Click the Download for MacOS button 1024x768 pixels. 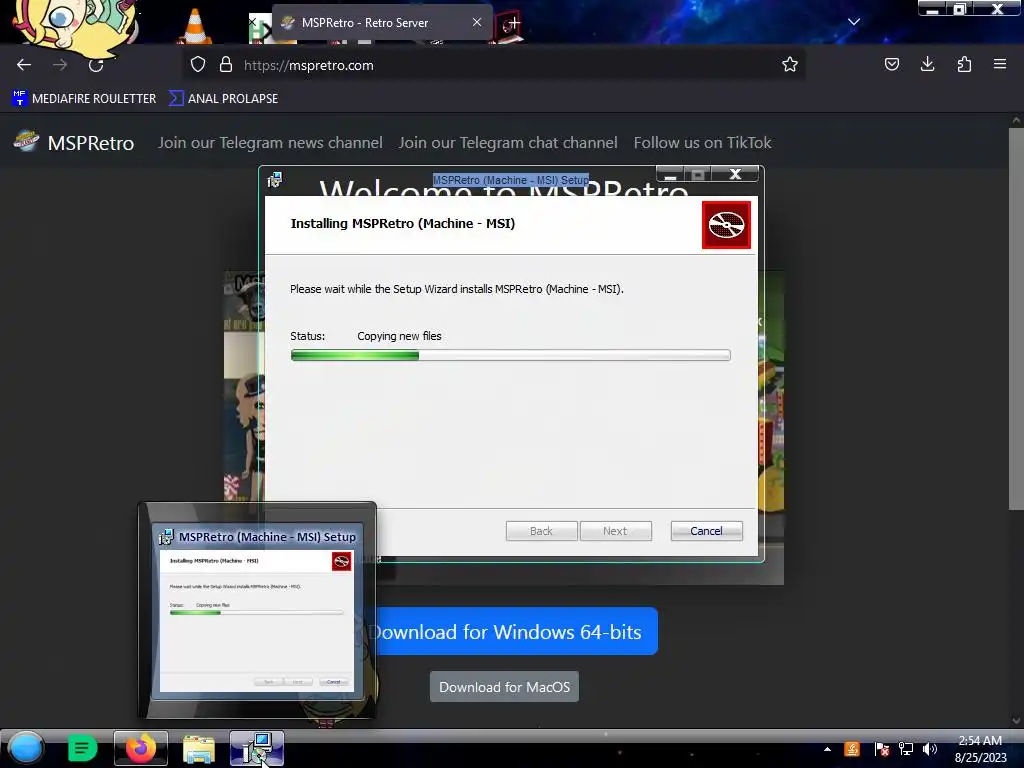click(x=504, y=687)
